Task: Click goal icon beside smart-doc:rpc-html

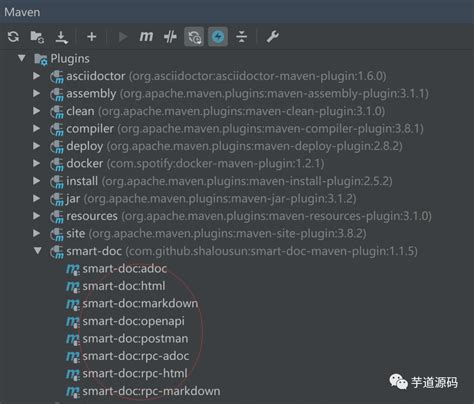Action: [73, 374]
